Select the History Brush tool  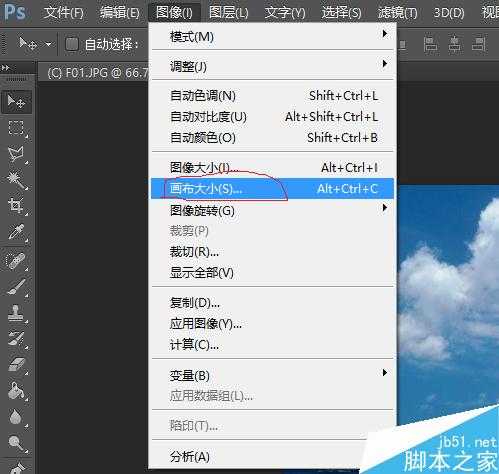[16, 339]
